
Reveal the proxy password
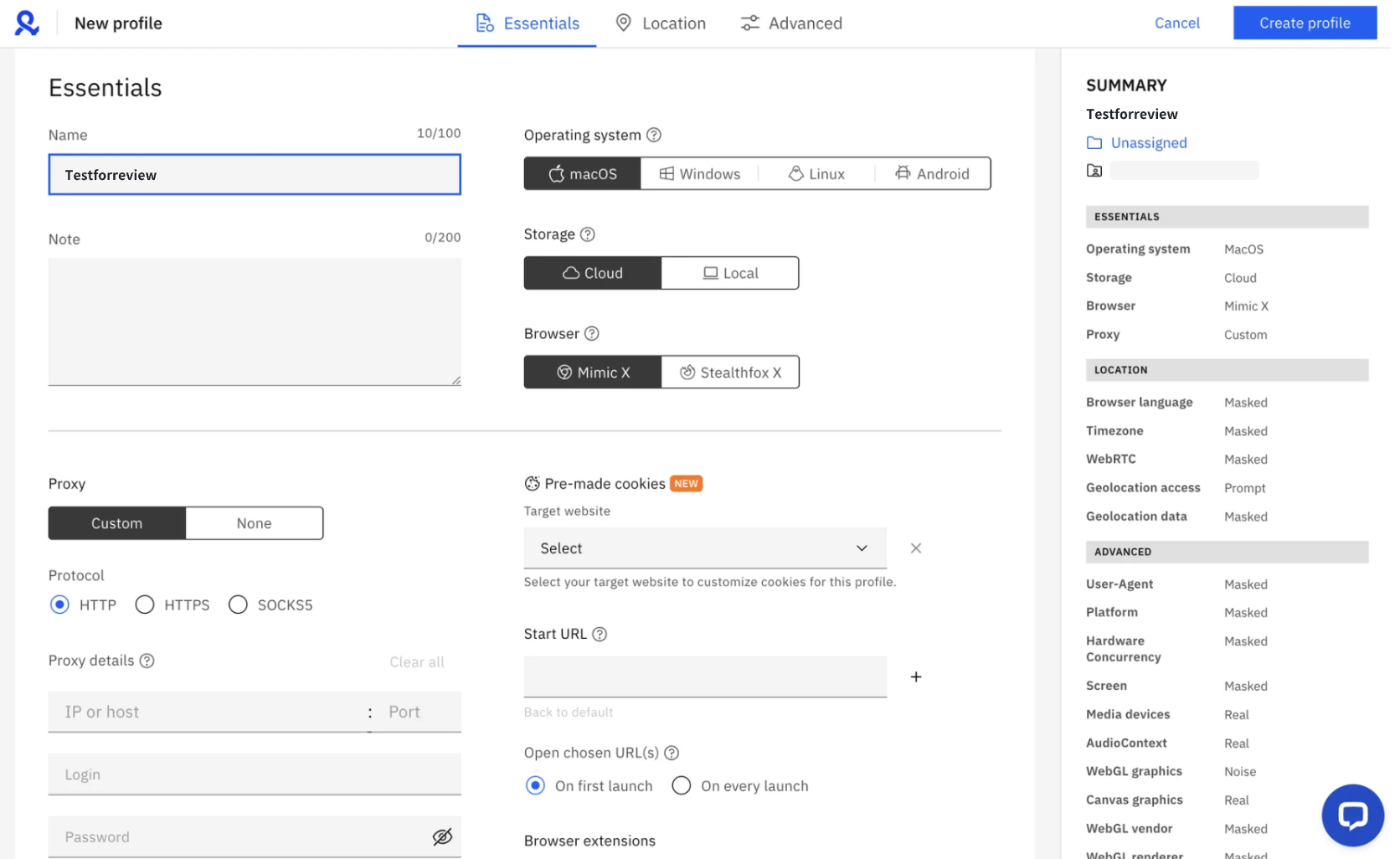coord(442,836)
